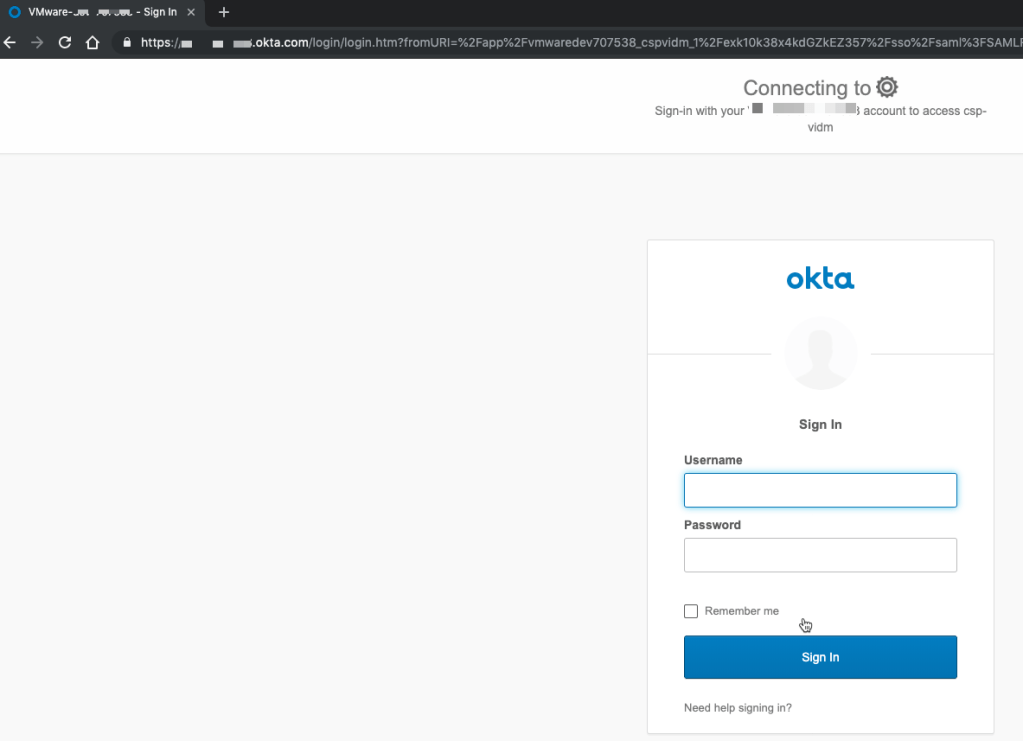Click the browser forward arrow
The height and width of the screenshot is (741, 1023).
(37, 42)
